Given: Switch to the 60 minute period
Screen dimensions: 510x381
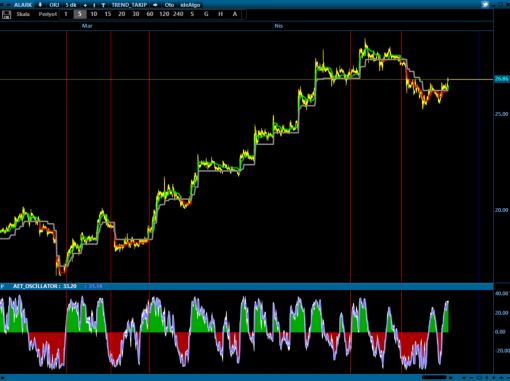Looking at the screenshot, I should click(150, 14).
